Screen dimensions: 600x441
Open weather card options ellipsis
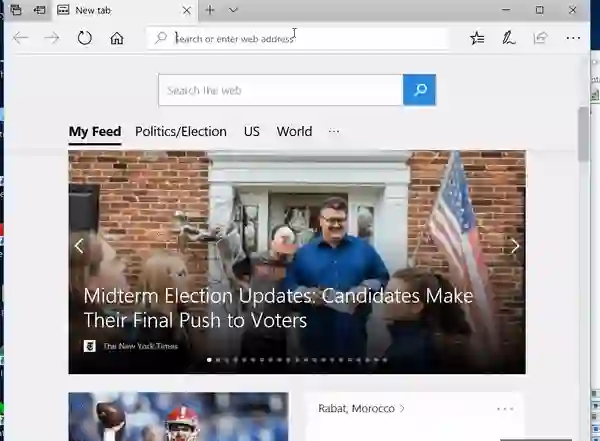pos(505,409)
